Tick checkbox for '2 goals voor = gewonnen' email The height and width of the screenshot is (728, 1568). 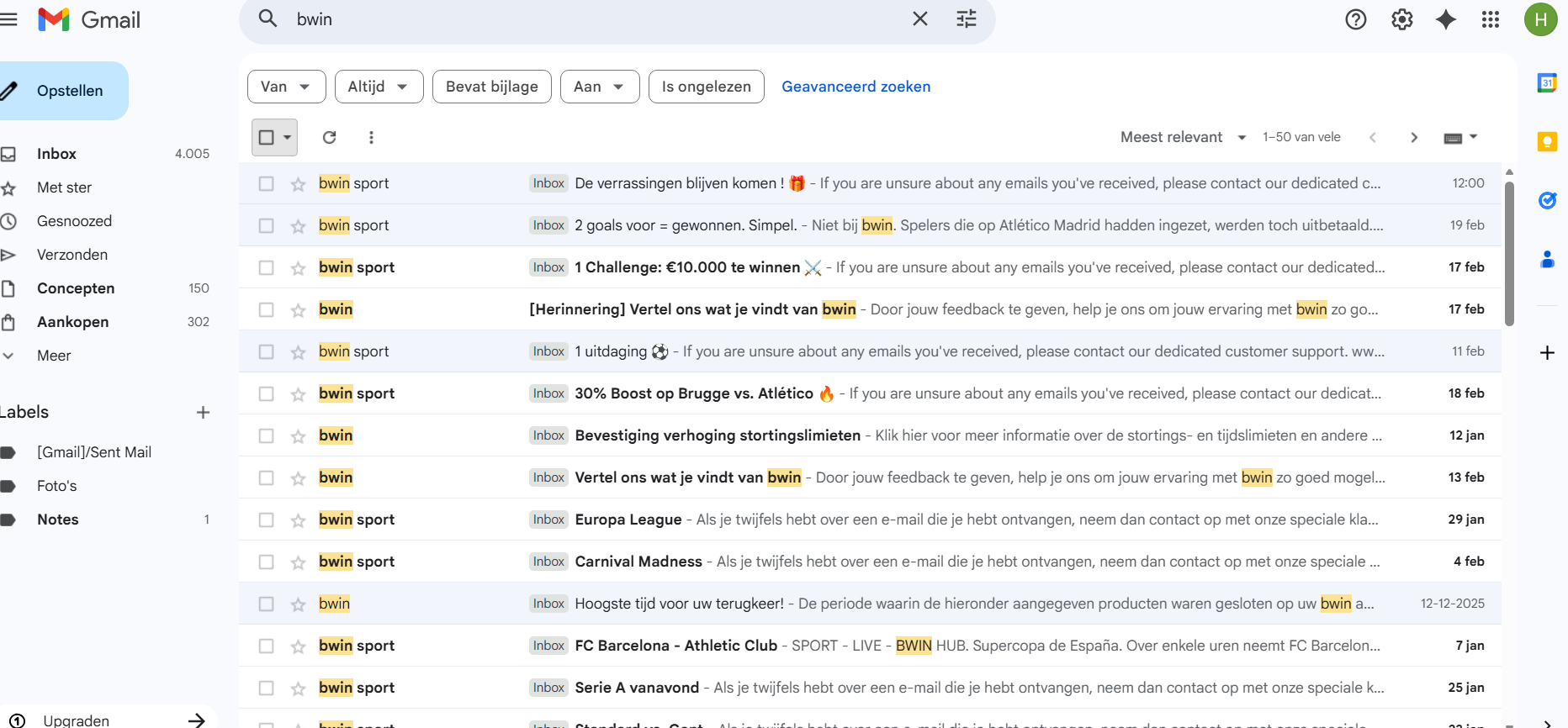pos(267,225)
